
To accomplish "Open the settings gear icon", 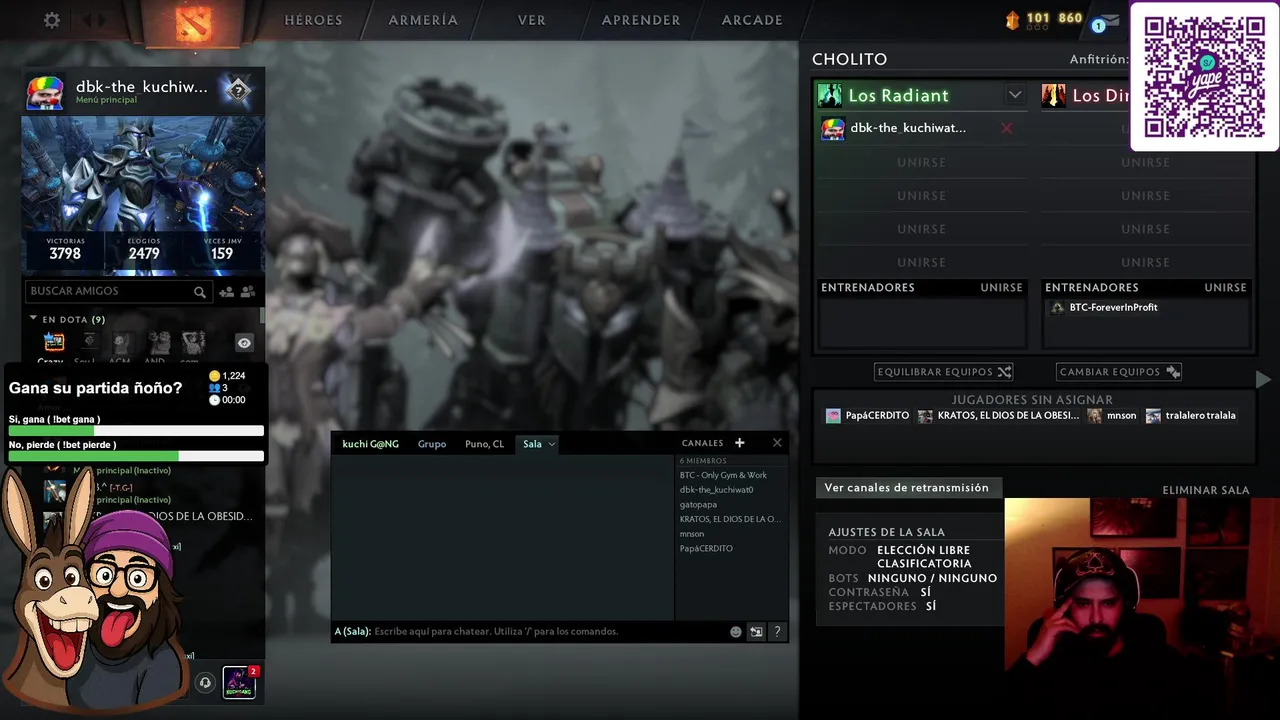I will tap(52, 20).
